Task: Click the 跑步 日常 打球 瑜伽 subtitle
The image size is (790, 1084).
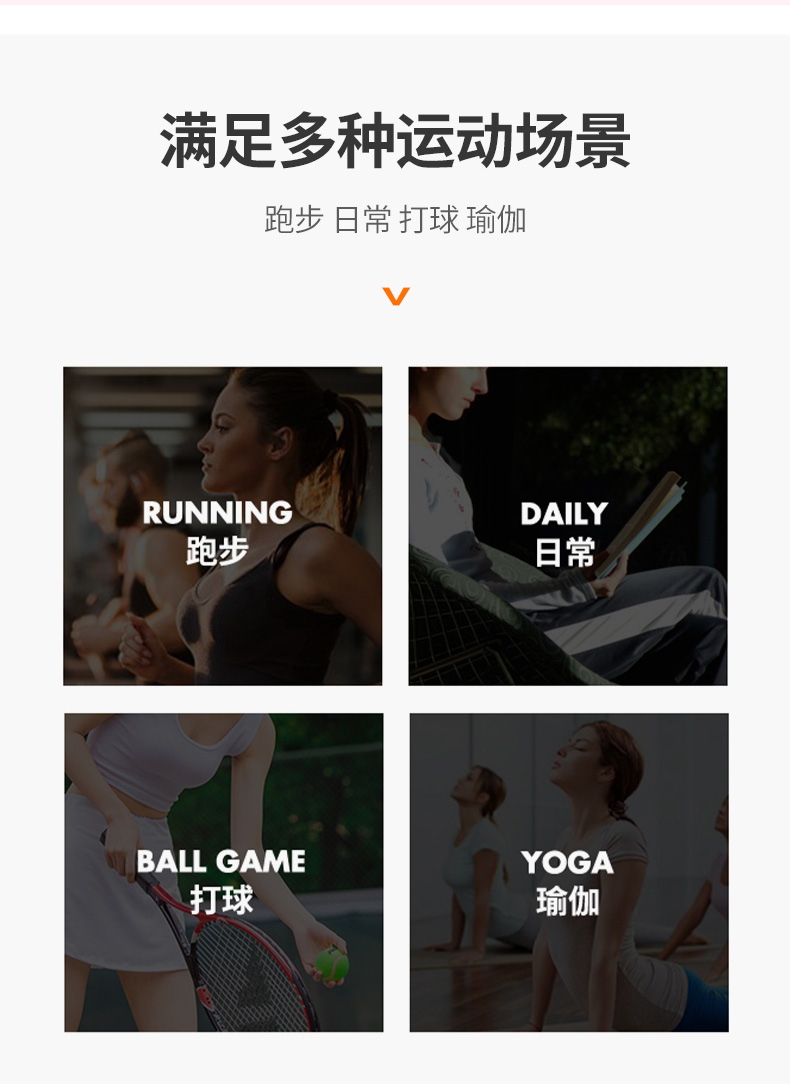Action: click(395, 220)
